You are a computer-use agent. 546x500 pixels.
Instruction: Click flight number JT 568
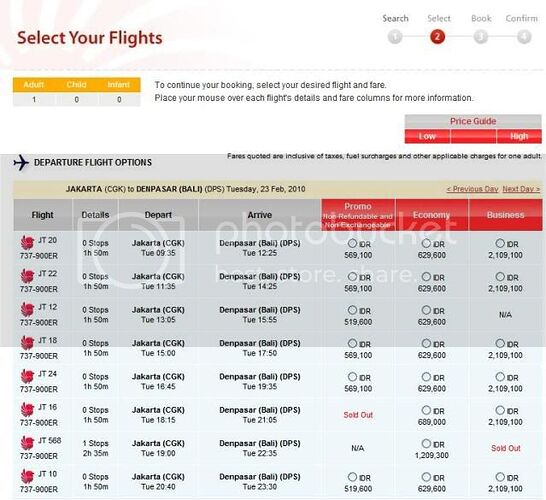[49, 440]
